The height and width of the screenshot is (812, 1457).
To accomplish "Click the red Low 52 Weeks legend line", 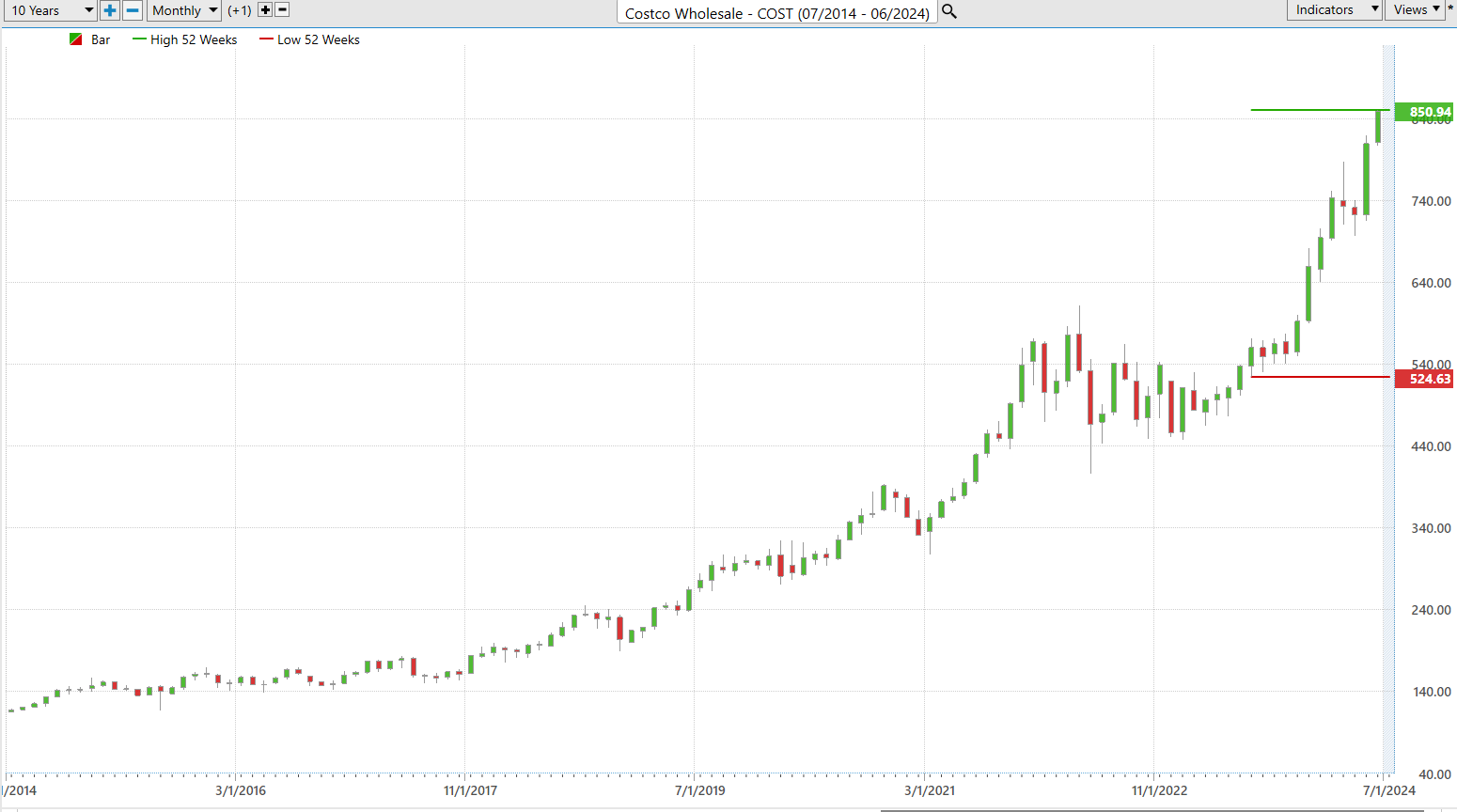I will click(266, 39).
